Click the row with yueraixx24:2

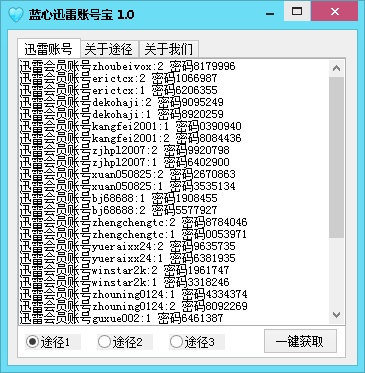pyautogui.click(x=127, y=246)
